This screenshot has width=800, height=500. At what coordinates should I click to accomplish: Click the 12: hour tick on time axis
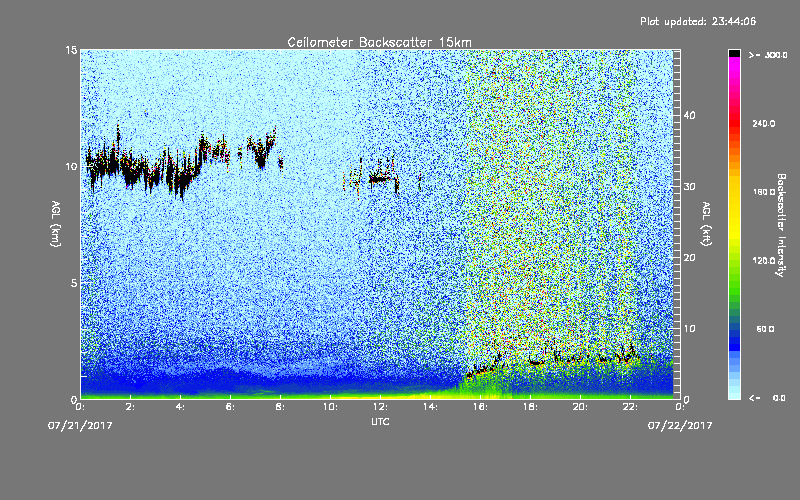381,407
